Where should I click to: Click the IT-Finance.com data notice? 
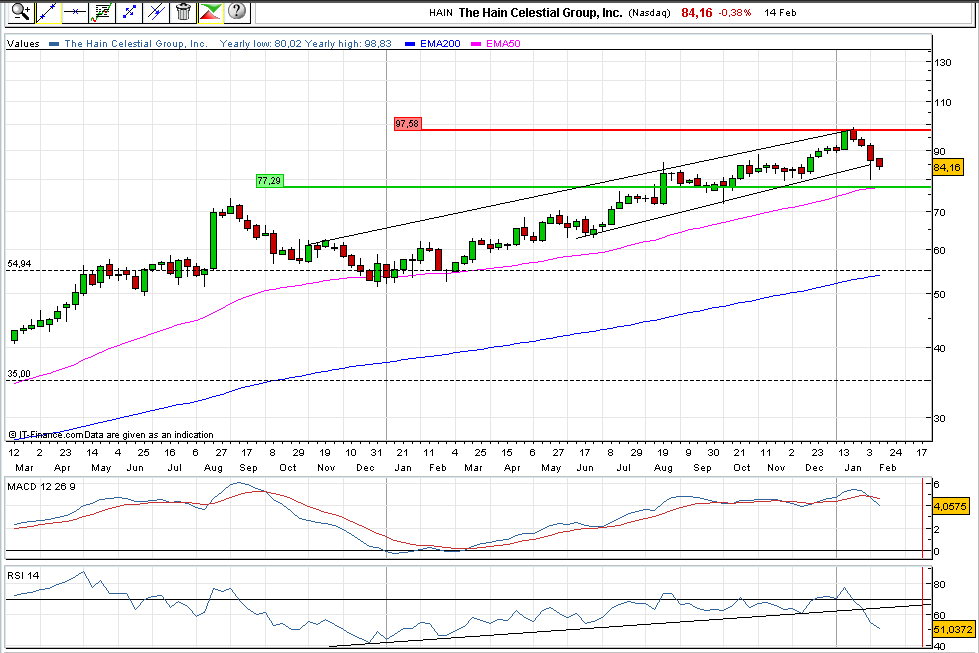[111, 435]
